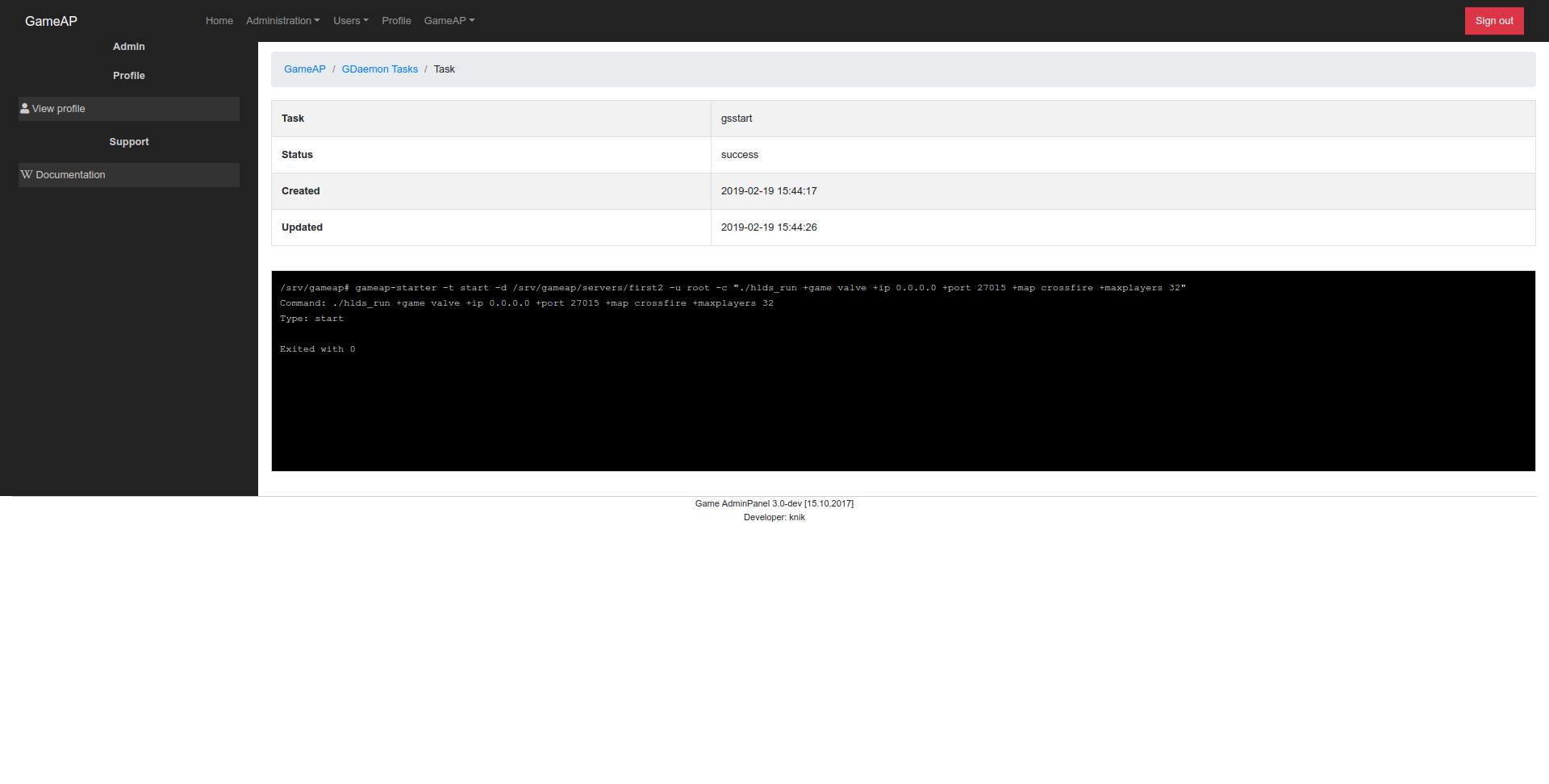
Task: Click the Wikipedia W icon next to Documentation
Action: tap(27, 174)
